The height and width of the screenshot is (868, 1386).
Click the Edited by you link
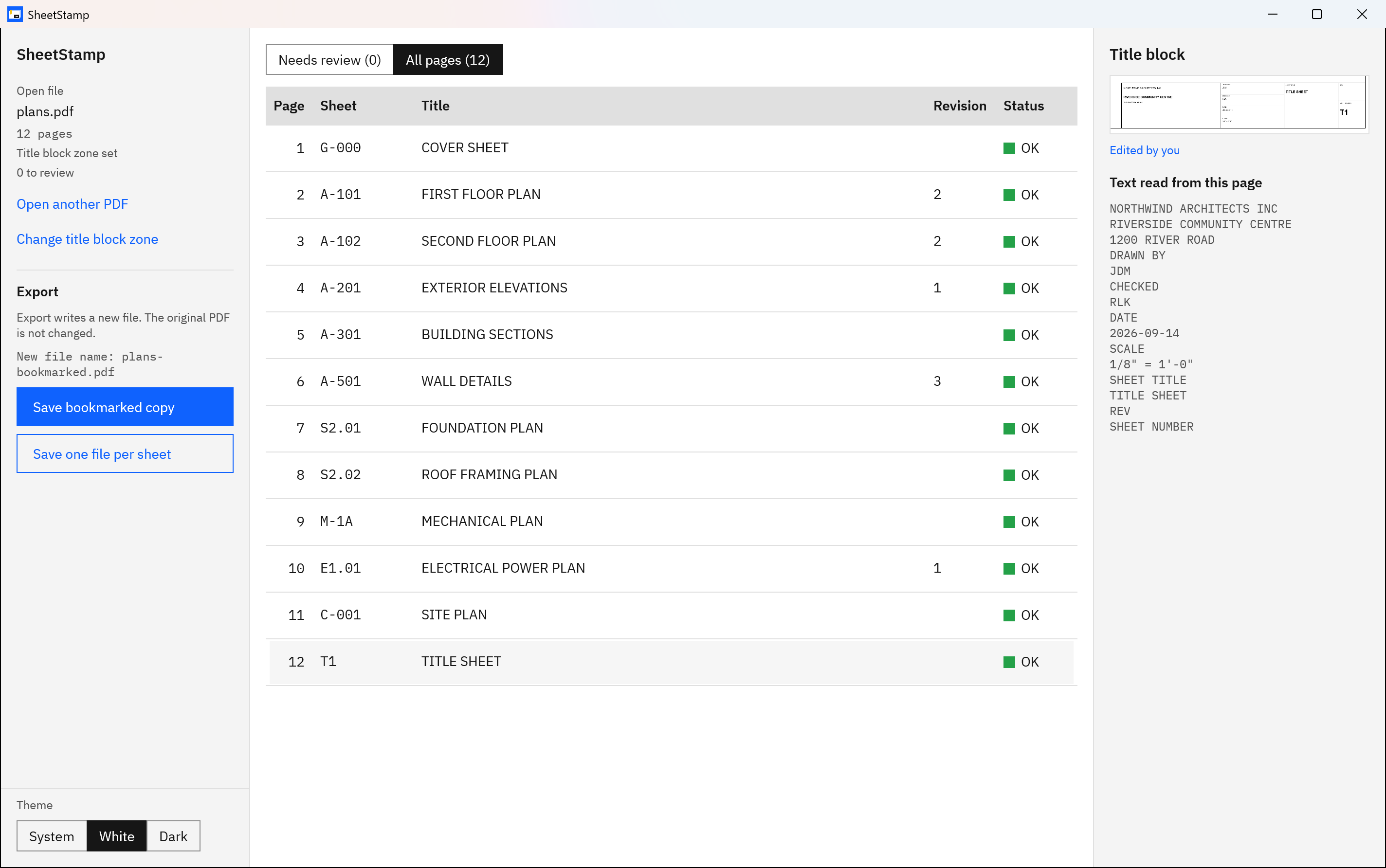click(x=1144, y=150)
